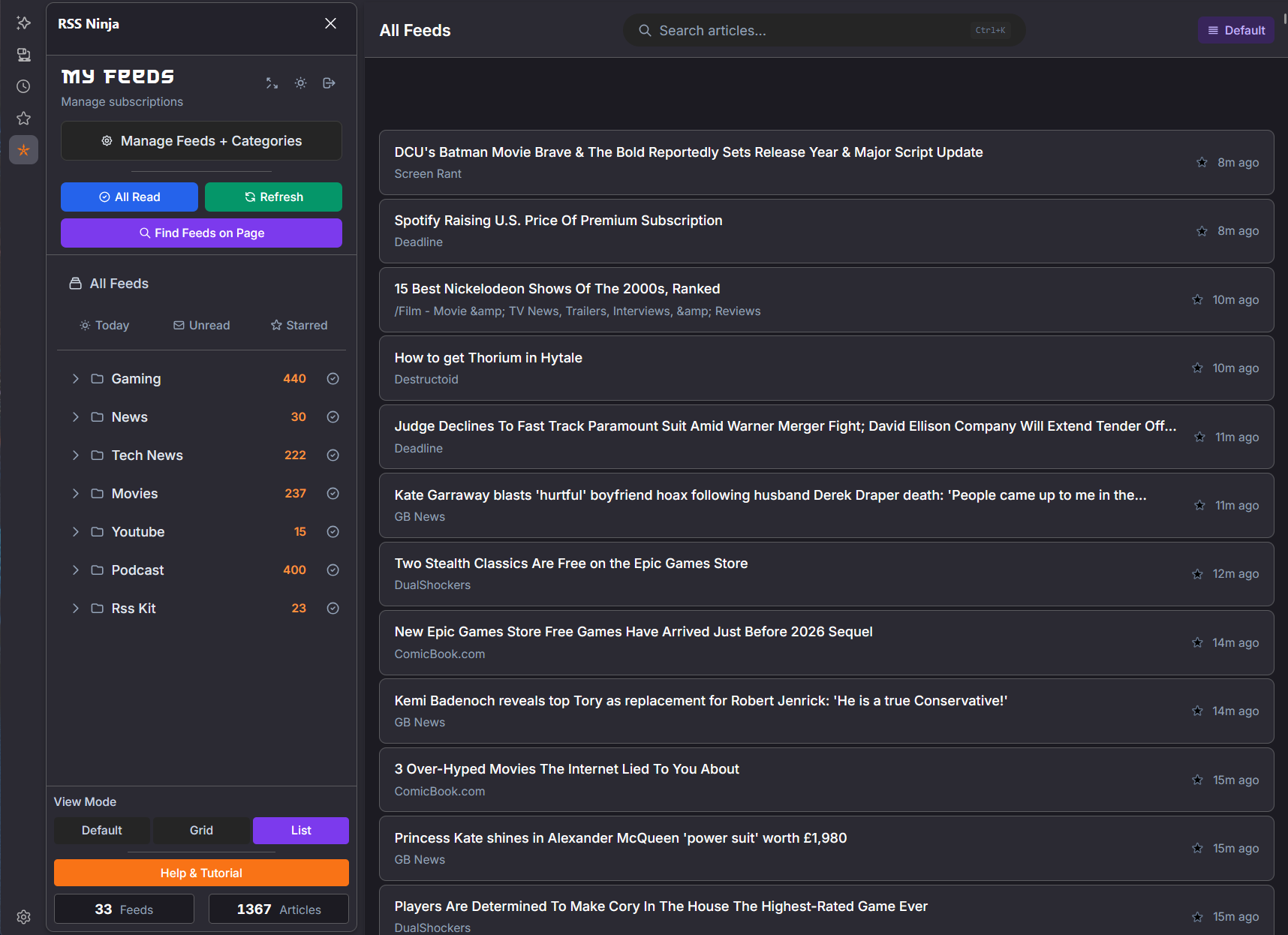The width and height of the screenshot is (1288, 935).
Task: Click the Refresh button
Action: pyautogui.click(x=273, y=197)
